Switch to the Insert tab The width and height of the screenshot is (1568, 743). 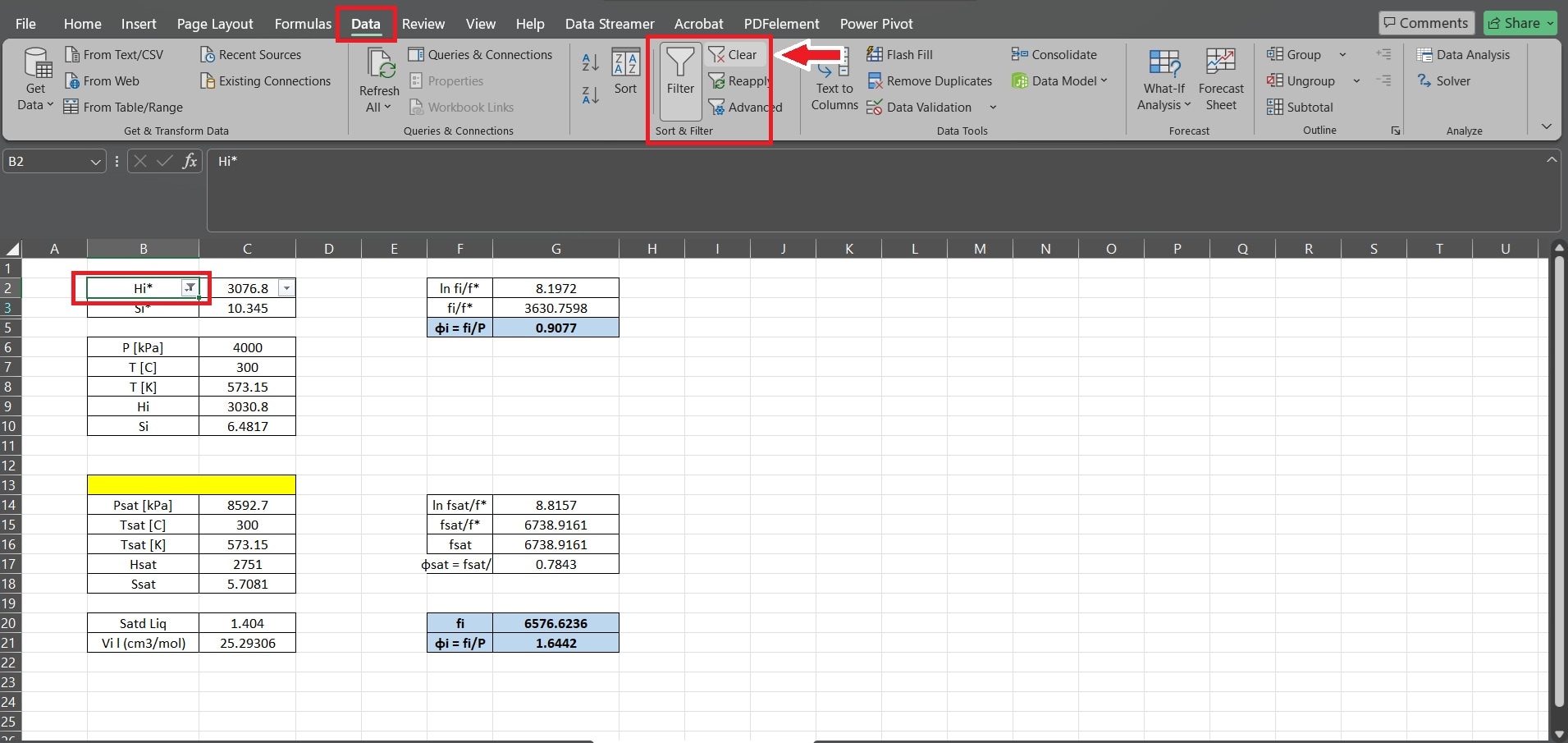tap(139, 24)
